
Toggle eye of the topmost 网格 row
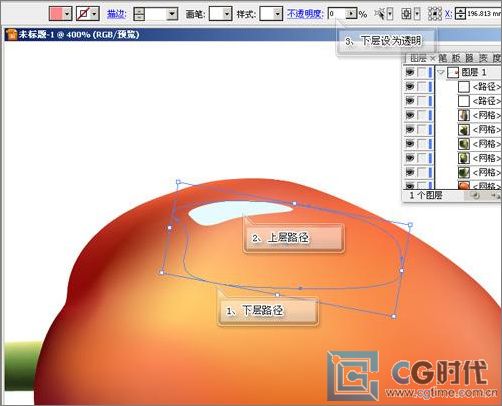pyautogui.click(x=410, y=115)
